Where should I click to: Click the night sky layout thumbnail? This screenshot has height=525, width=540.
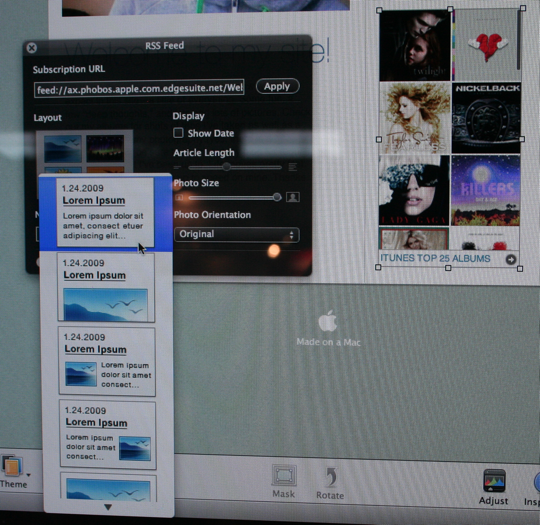(x=105, y=148)
